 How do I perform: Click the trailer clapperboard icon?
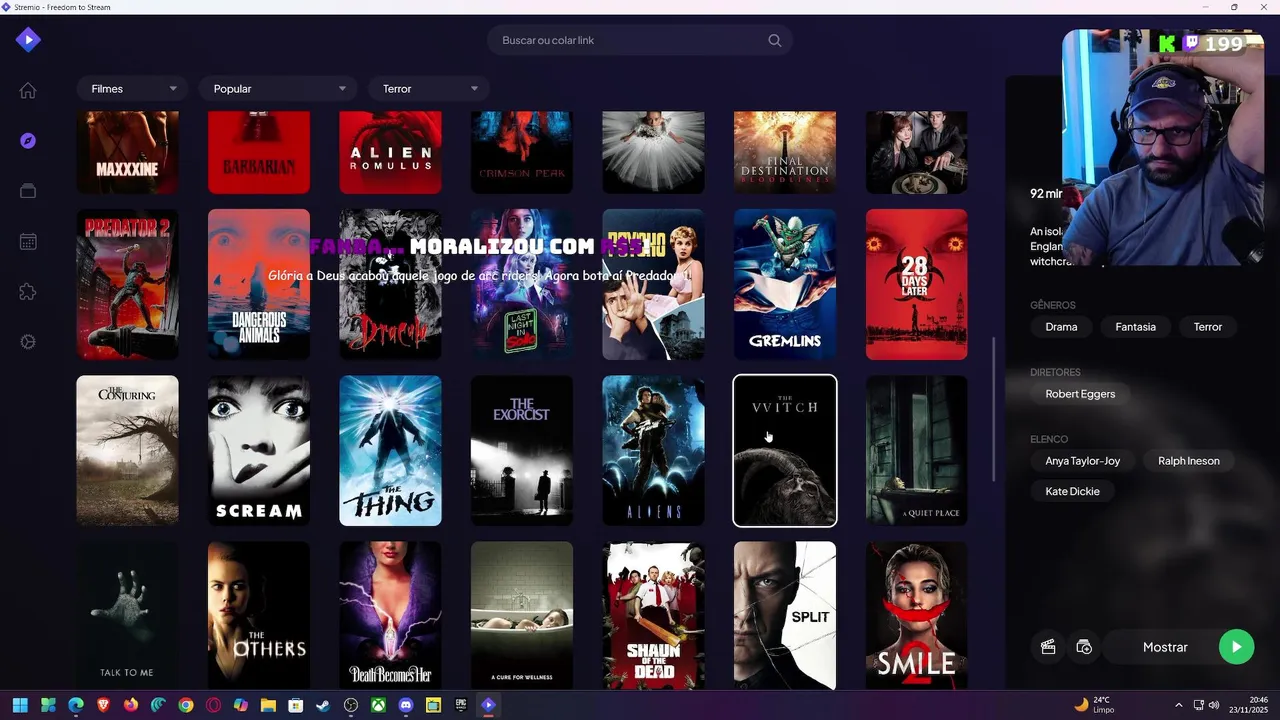tap(1048, 647)
